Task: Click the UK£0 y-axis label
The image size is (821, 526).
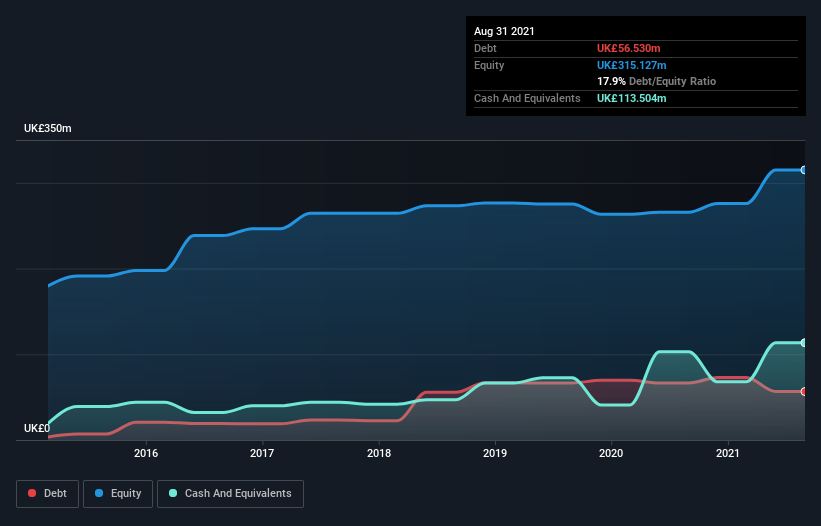Action: point(37,428)
